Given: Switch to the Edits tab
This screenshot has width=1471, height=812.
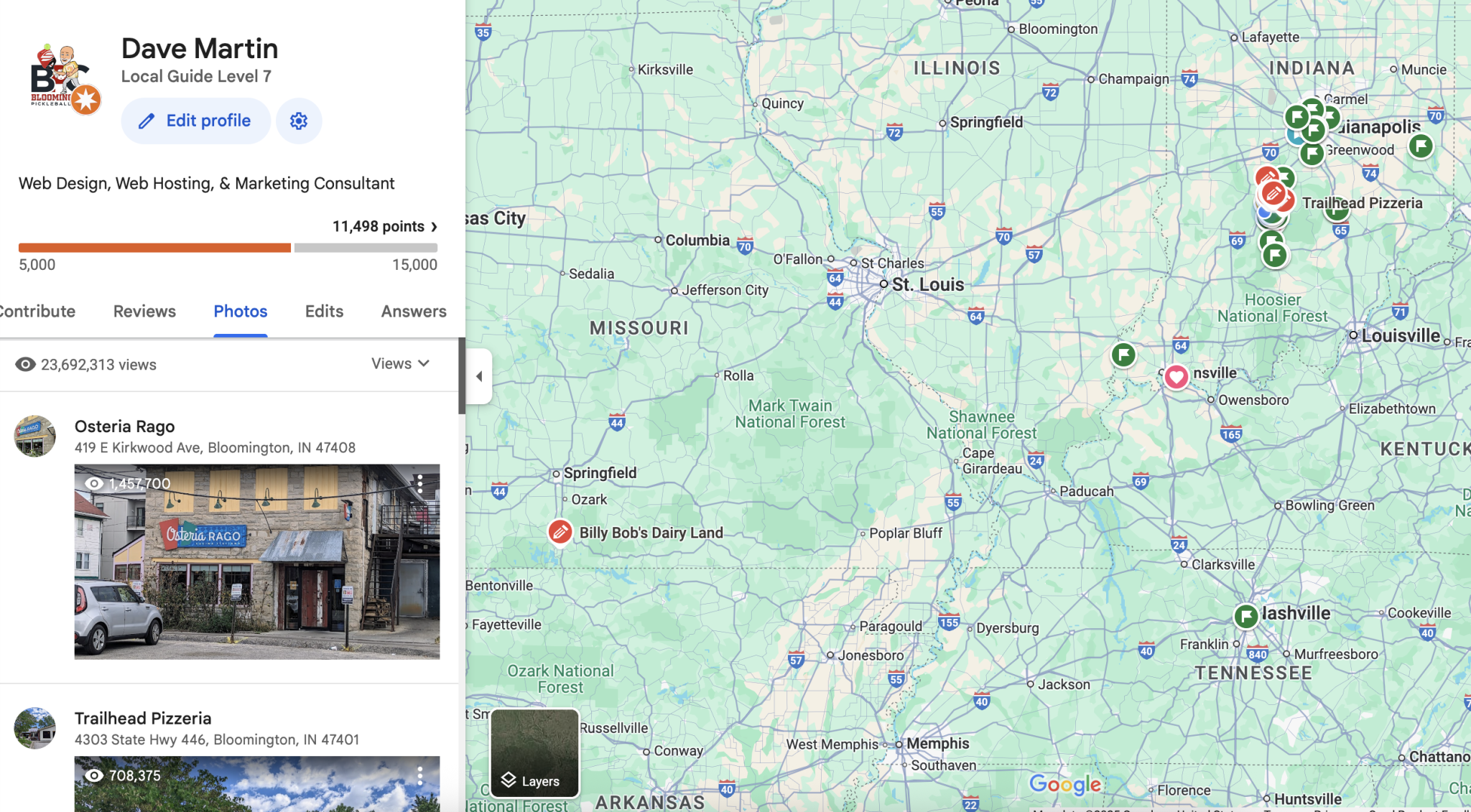Looking at the screenshot, I should pos(324,312).
